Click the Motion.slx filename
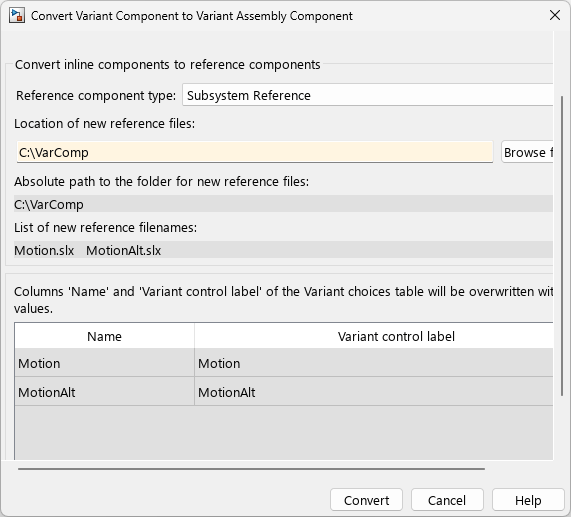571x517 pixels. pyautogui.click(x=44, y=250)
